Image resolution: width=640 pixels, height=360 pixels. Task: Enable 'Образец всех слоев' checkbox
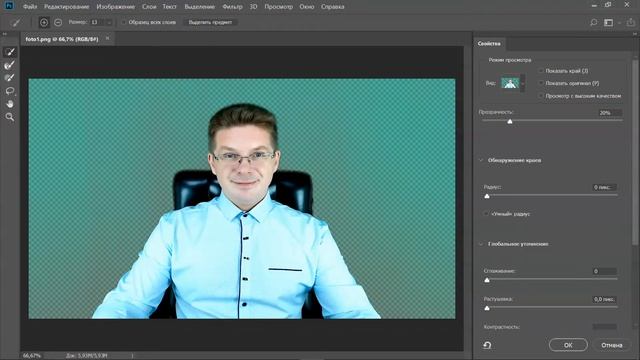coord(123,22)
